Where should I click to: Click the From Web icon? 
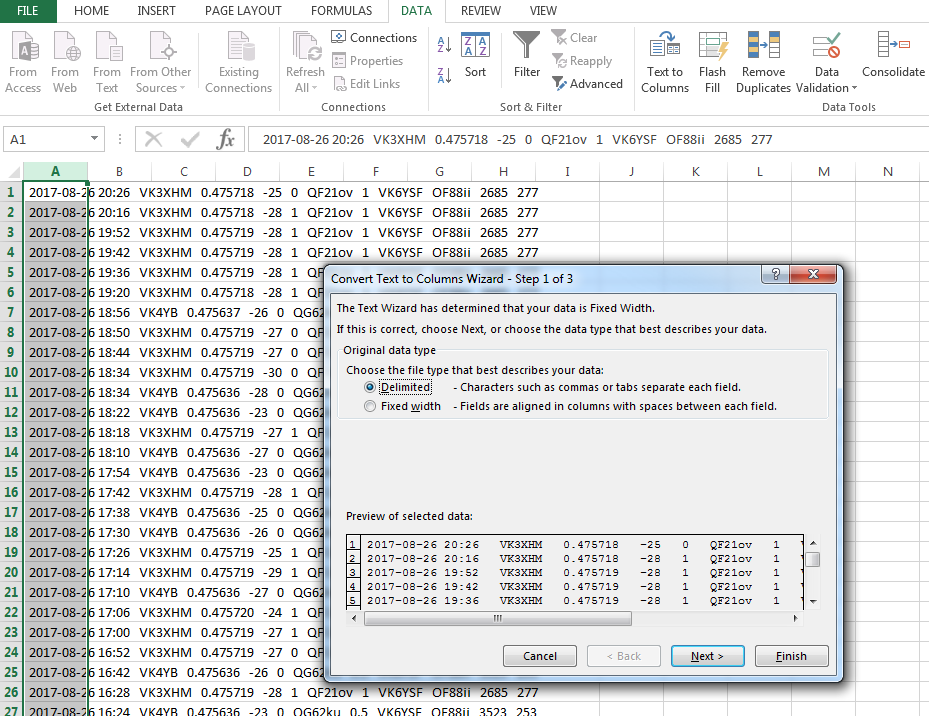coord(65,47)
